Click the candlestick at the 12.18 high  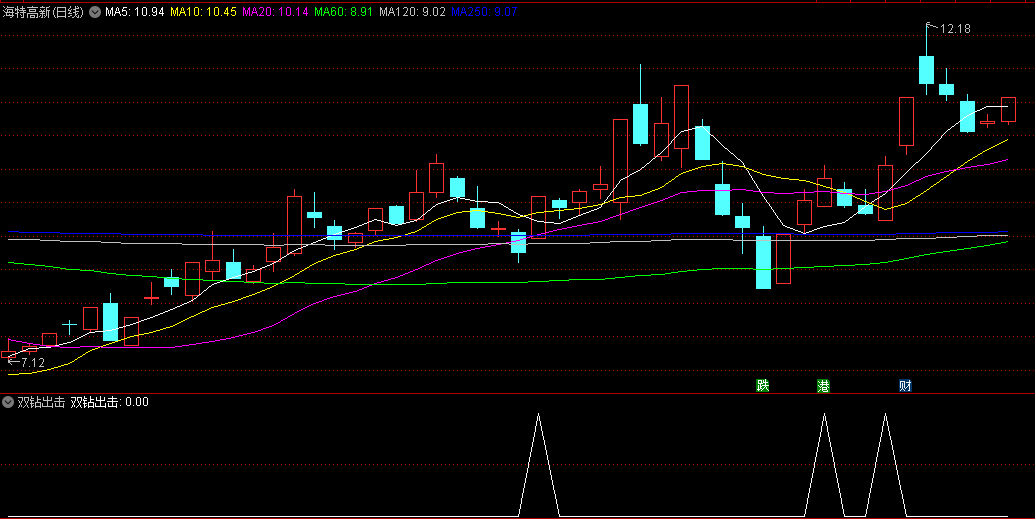pyautogui.click(x=927, y=69)
